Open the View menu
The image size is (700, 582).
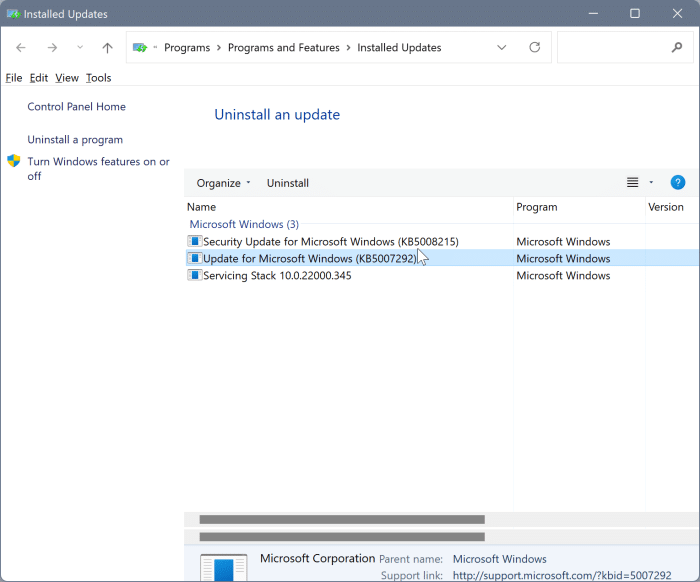[x=67, y=78]
